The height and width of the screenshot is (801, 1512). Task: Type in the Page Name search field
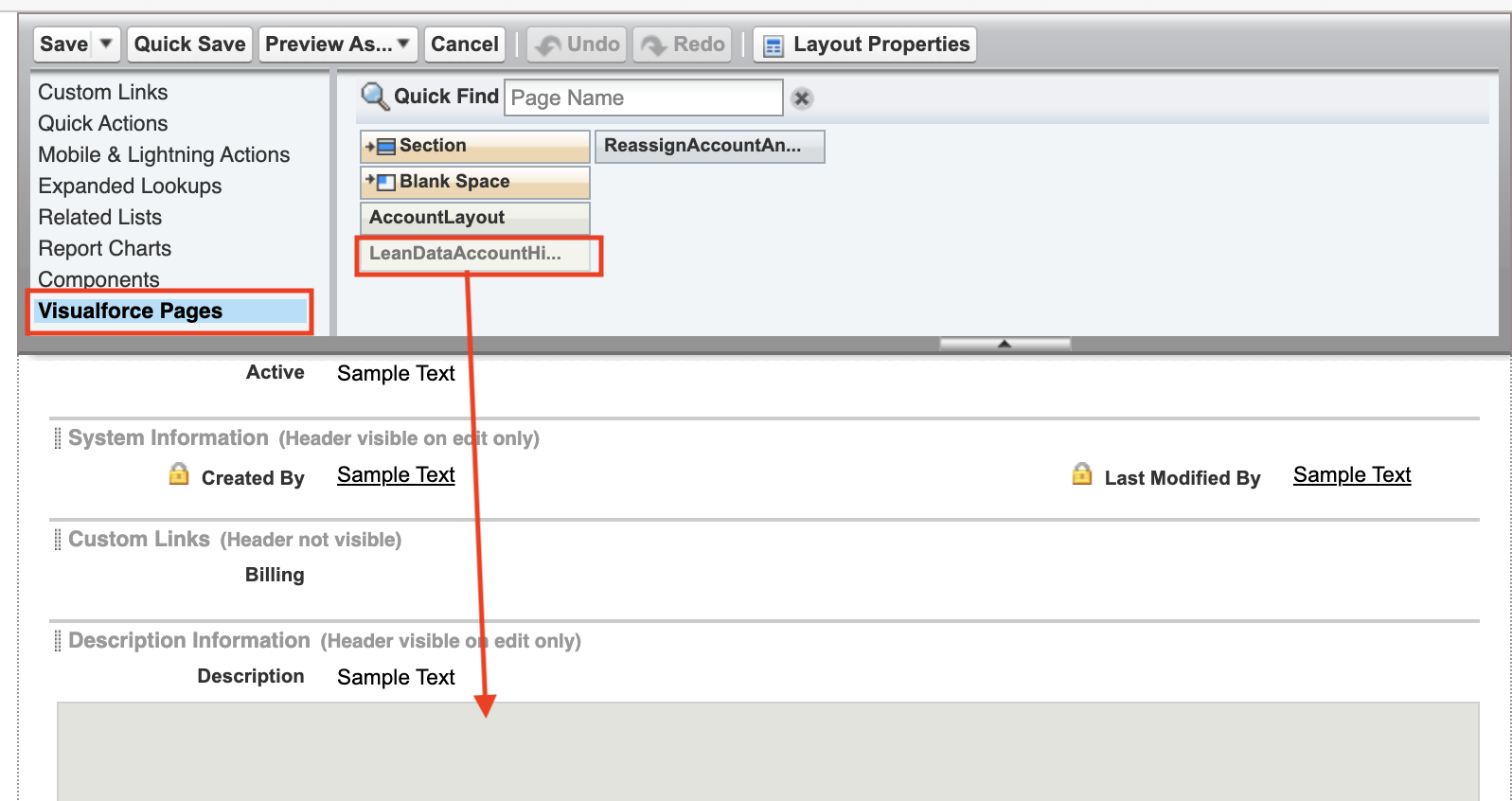(x=644, y=98)
